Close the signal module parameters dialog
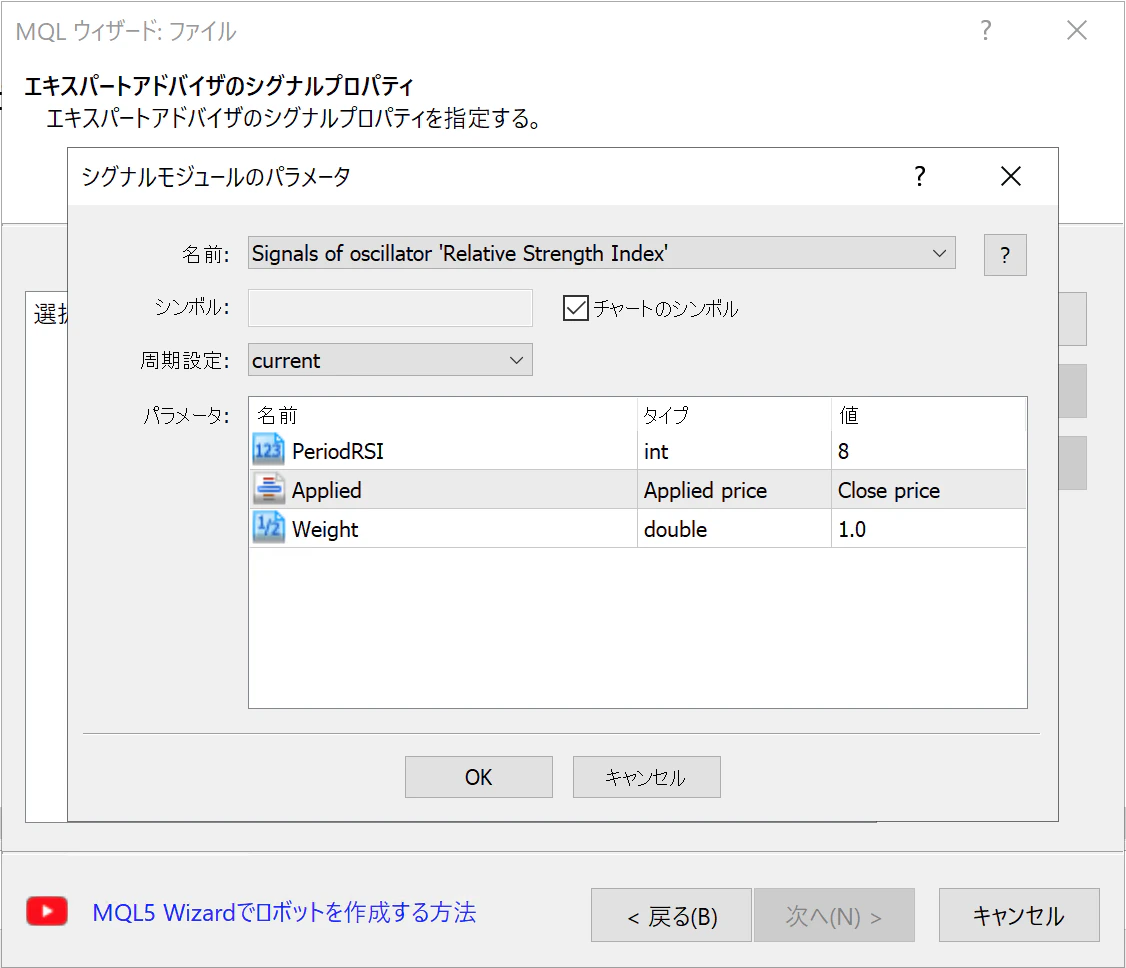Viewport: 1126px width, 968px height. point(1010,176)
